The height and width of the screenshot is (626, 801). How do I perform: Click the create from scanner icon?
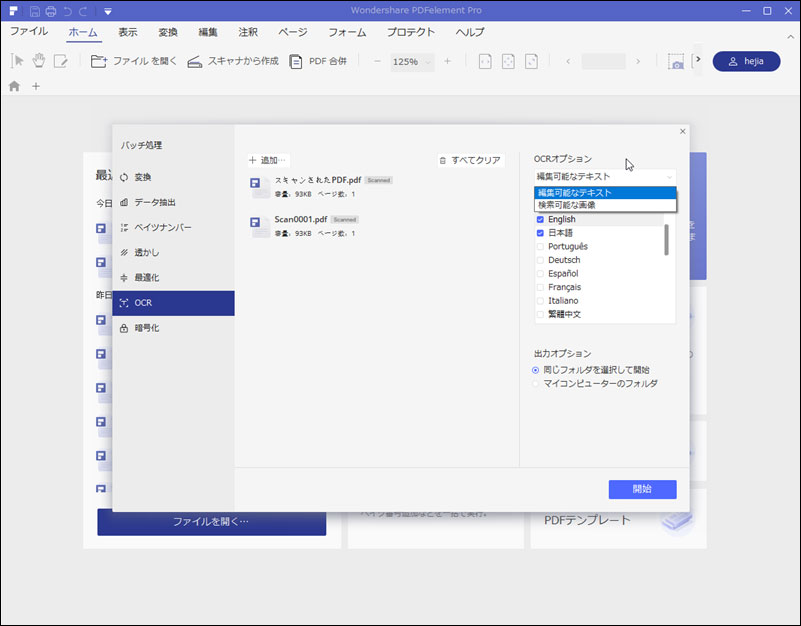(195, 62)
